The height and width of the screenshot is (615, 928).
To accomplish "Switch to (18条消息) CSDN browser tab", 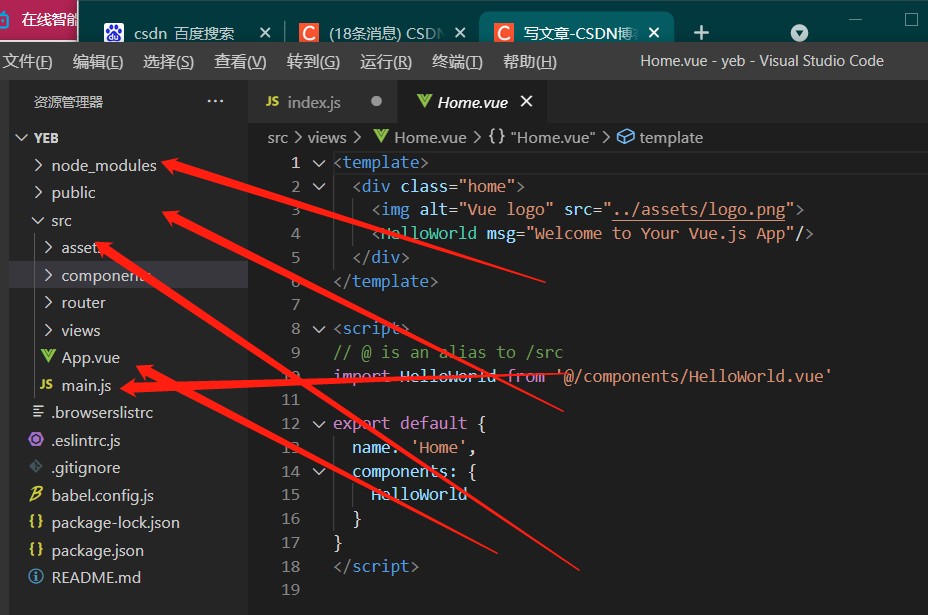I will [x=385, y=33].
